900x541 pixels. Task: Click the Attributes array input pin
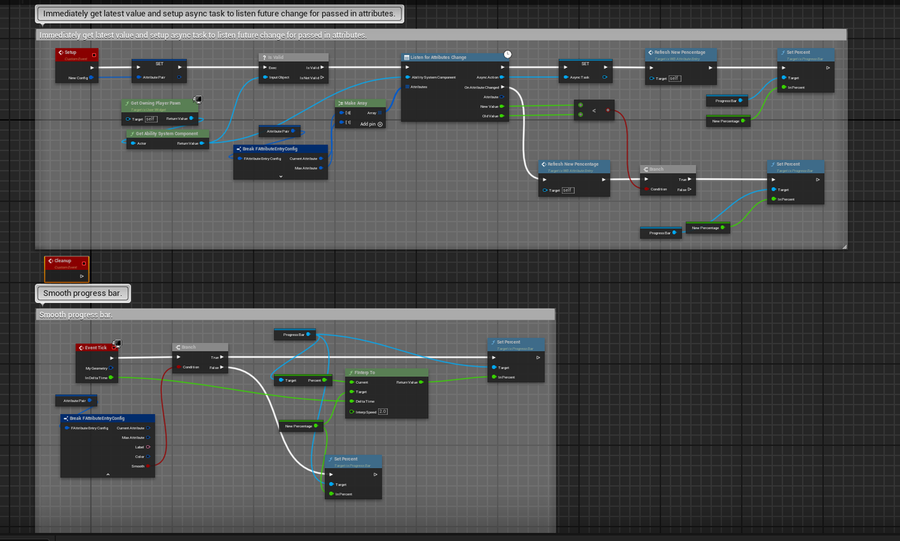[408, 87]
